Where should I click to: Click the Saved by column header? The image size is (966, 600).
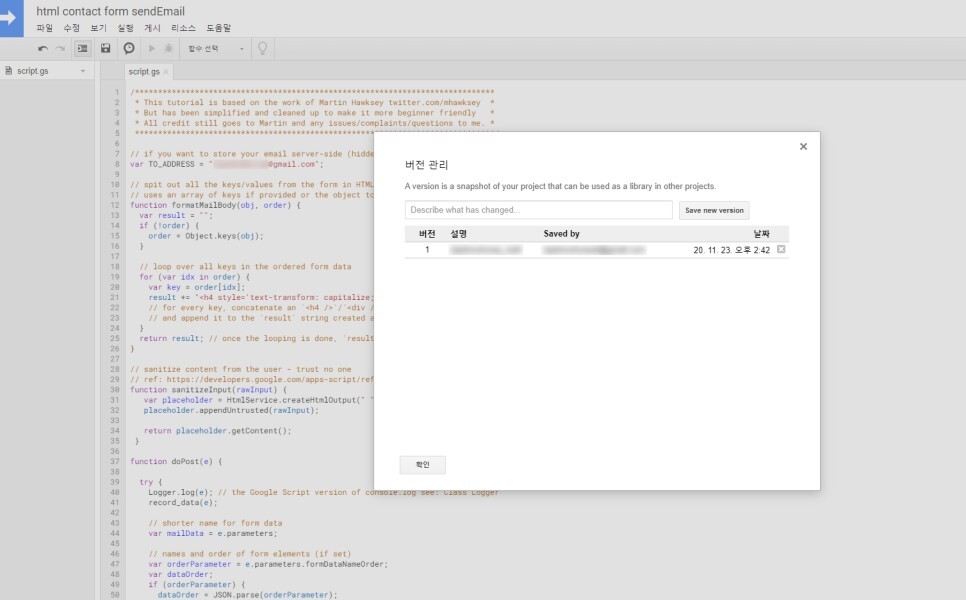(x=561, y=233)
